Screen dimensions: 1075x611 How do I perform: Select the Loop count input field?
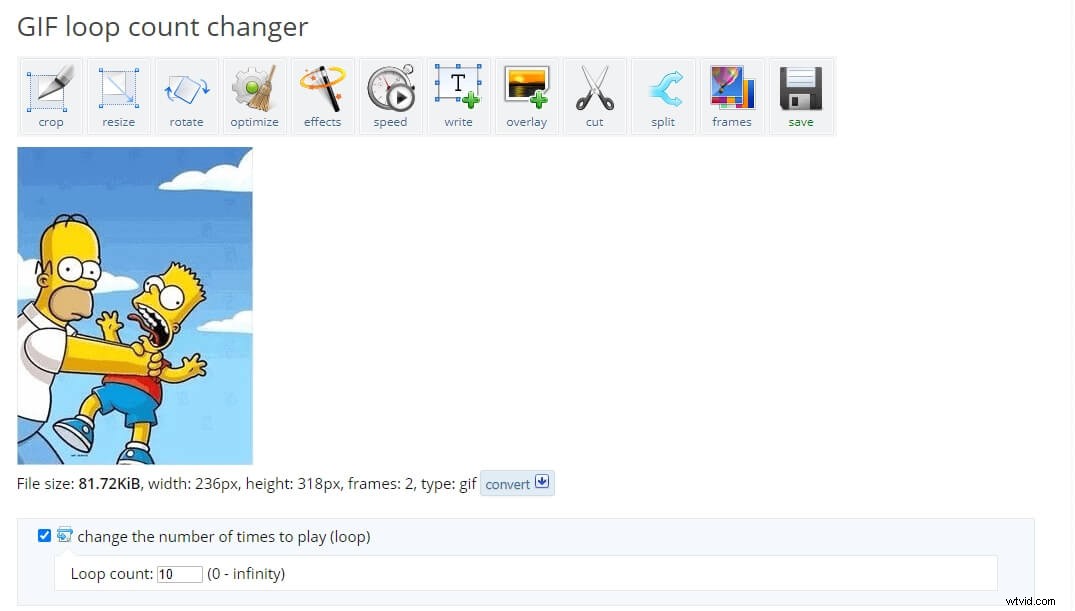[x=179, y=574]
